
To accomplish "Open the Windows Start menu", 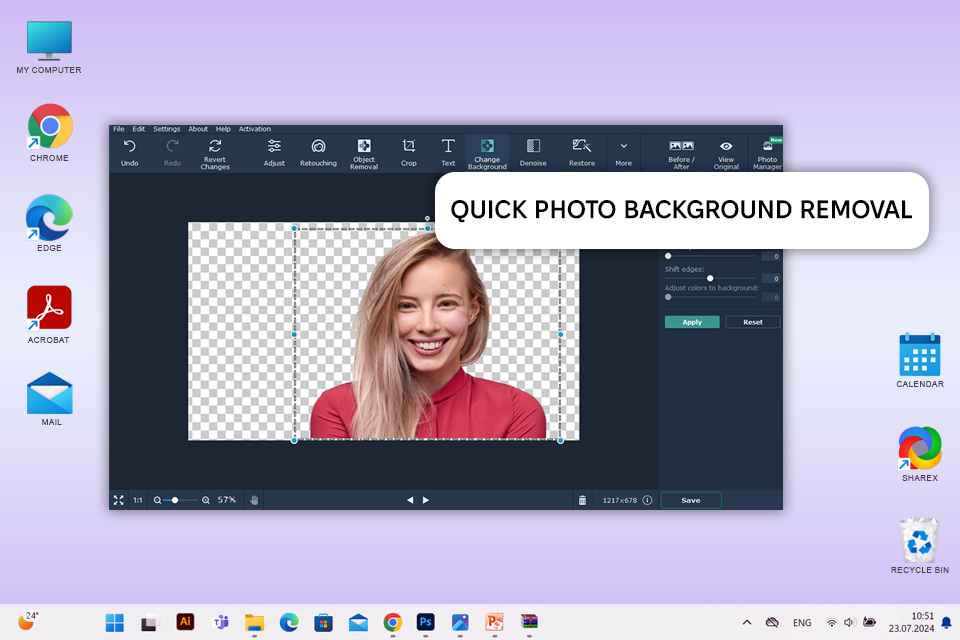I will click(x=114, y=623).
